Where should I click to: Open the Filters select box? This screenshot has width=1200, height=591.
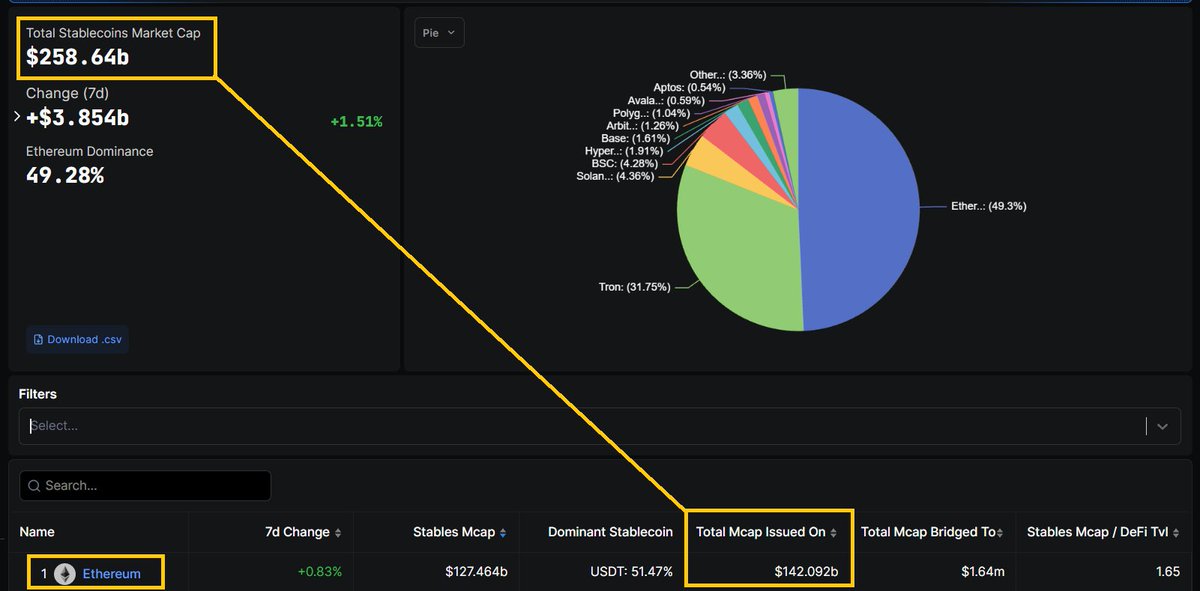(599, 426)
